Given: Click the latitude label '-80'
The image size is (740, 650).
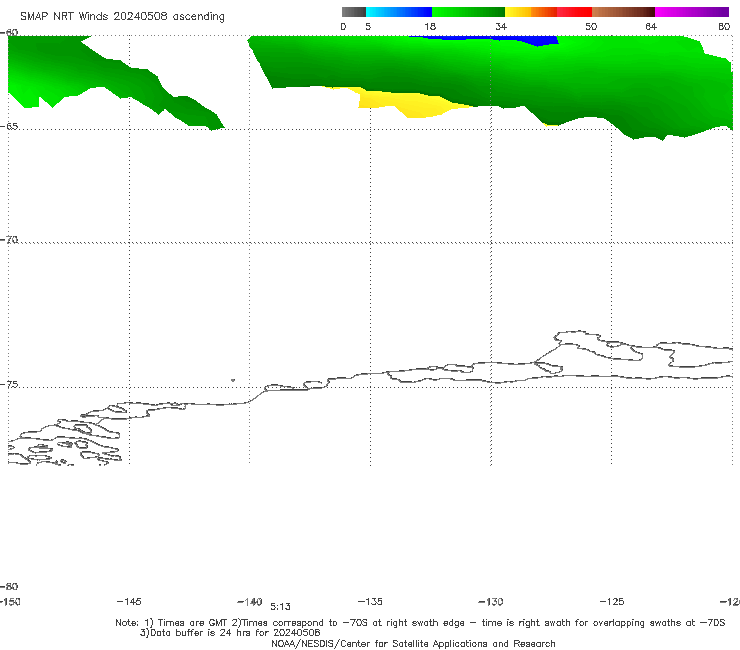Looking at the screenshot, I should click(9, 587).
